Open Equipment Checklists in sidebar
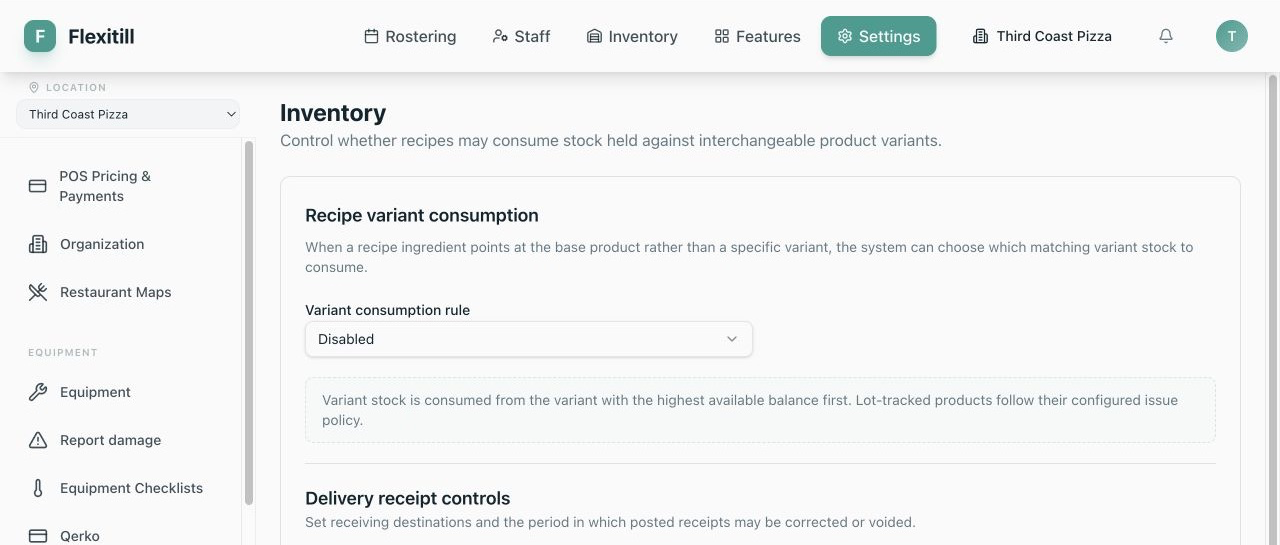 click(128, 488)
